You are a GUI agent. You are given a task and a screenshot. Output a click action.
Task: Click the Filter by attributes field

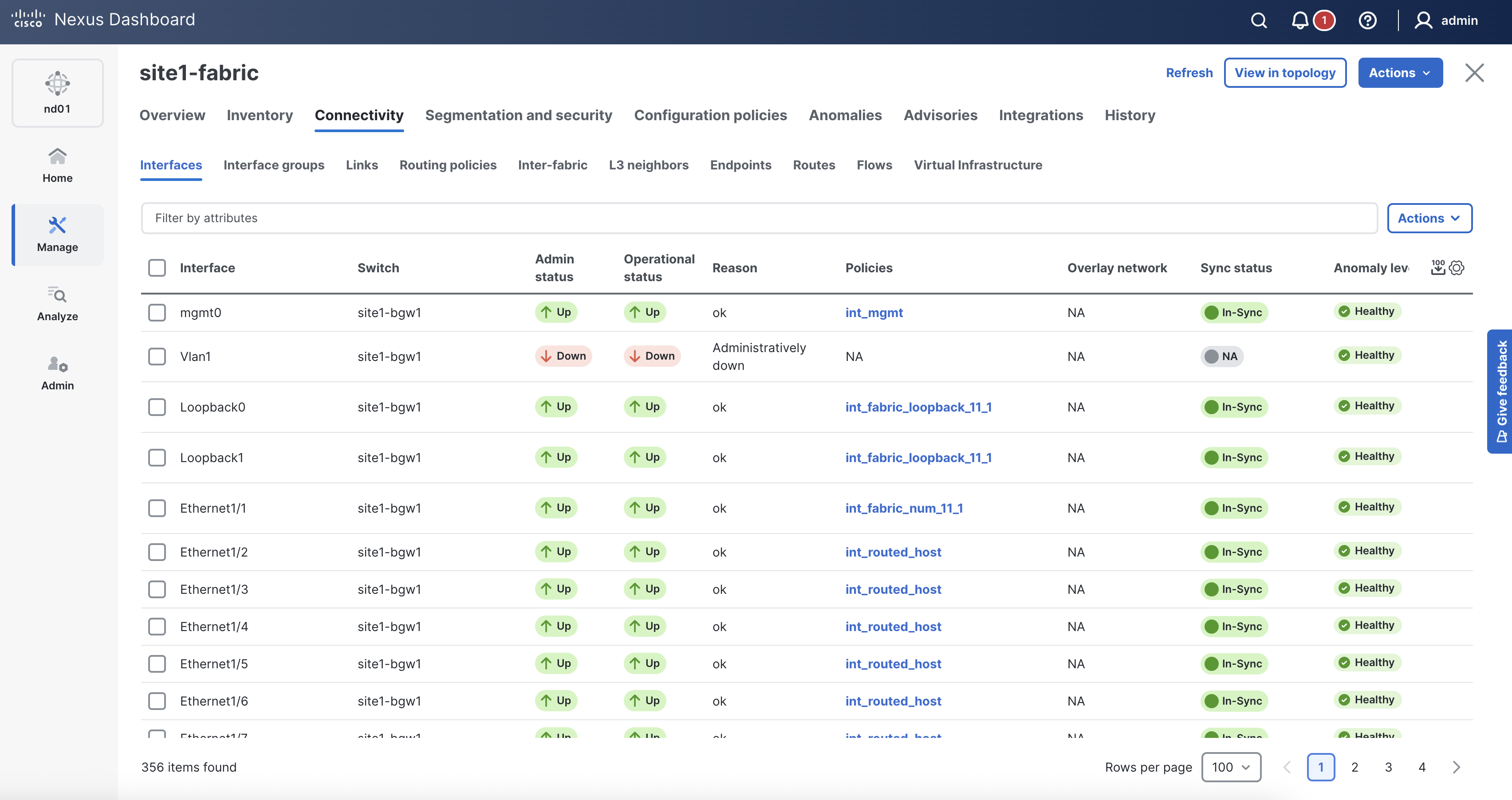[758, 218]
